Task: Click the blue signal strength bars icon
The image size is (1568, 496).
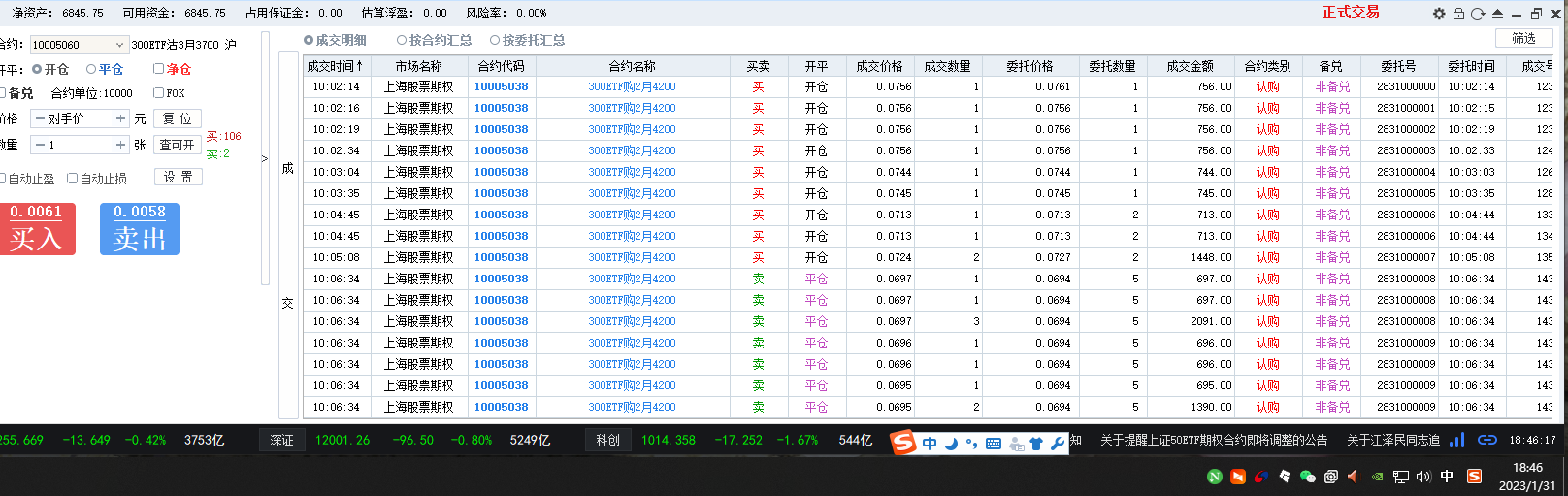Action: tap(1456, 440)
